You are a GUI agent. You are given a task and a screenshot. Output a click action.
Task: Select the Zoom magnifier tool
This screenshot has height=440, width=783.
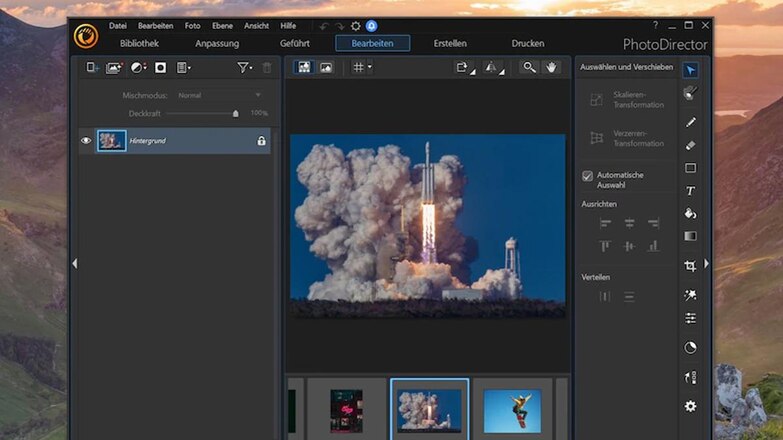tap(529, 67)
